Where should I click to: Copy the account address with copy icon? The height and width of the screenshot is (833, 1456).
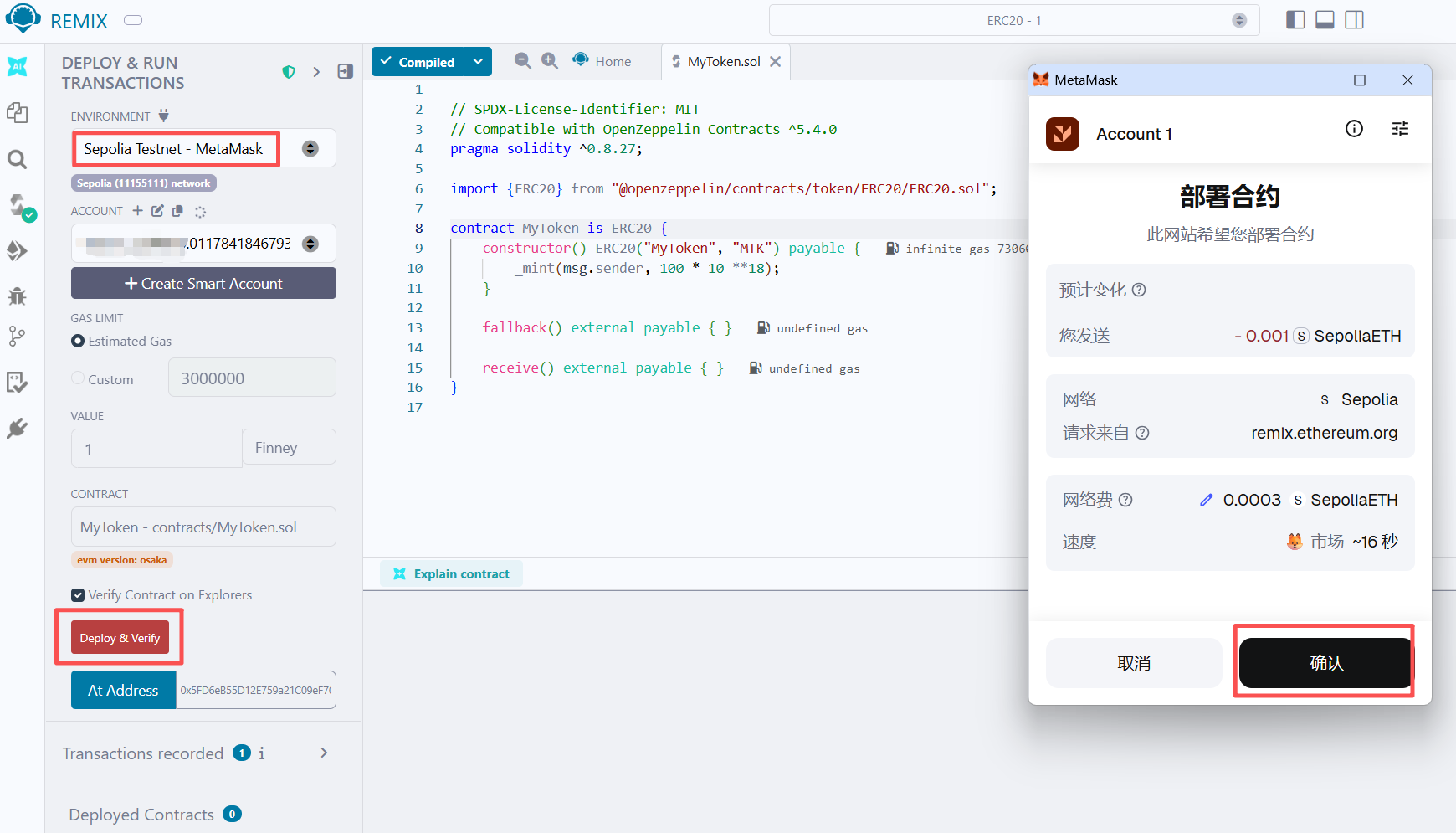[x=177, y=211]
